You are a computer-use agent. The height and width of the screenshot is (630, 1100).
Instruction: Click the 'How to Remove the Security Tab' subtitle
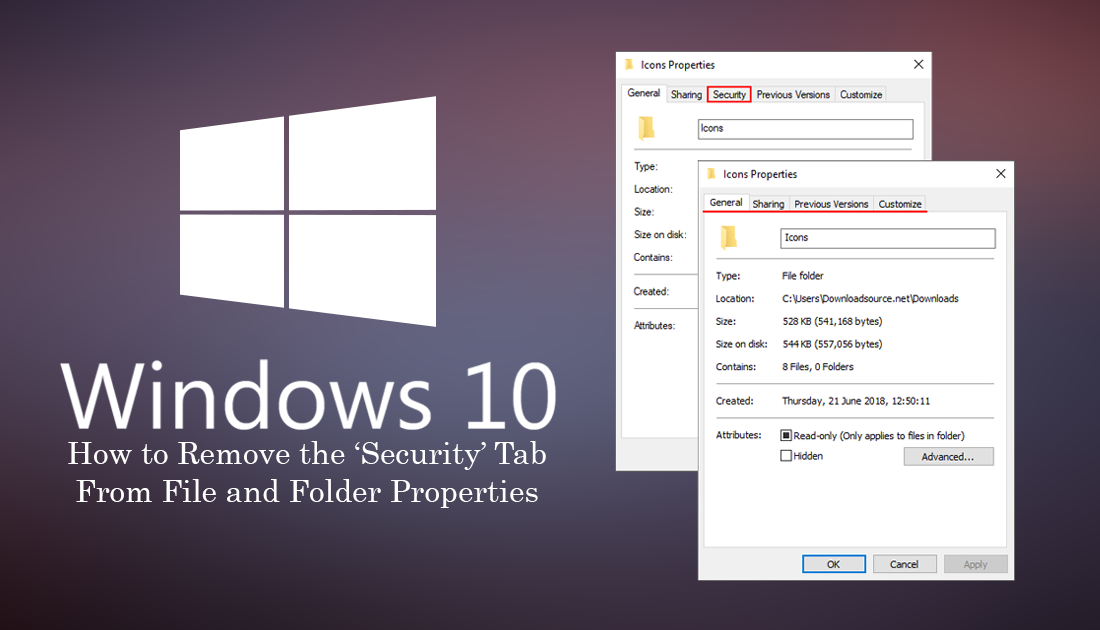[307, 453]
